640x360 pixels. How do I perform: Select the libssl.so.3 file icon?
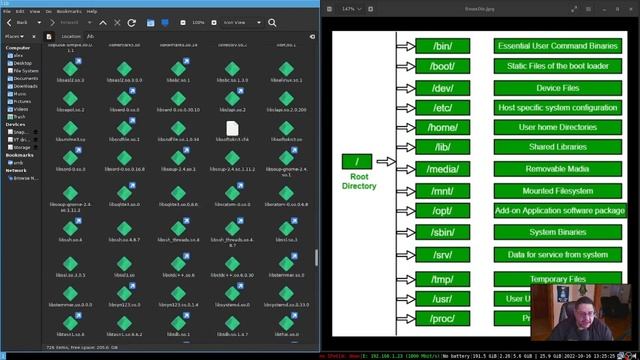(286, 229)
